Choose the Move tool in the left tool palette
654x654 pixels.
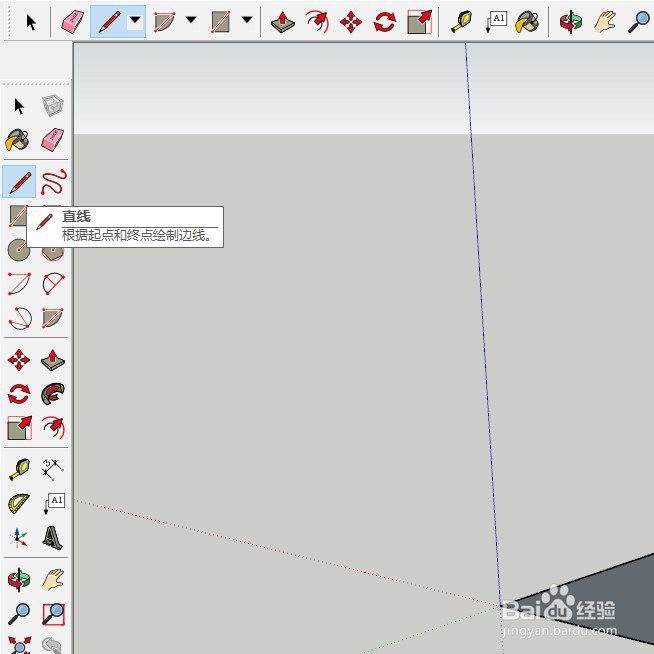pos(19,360)
